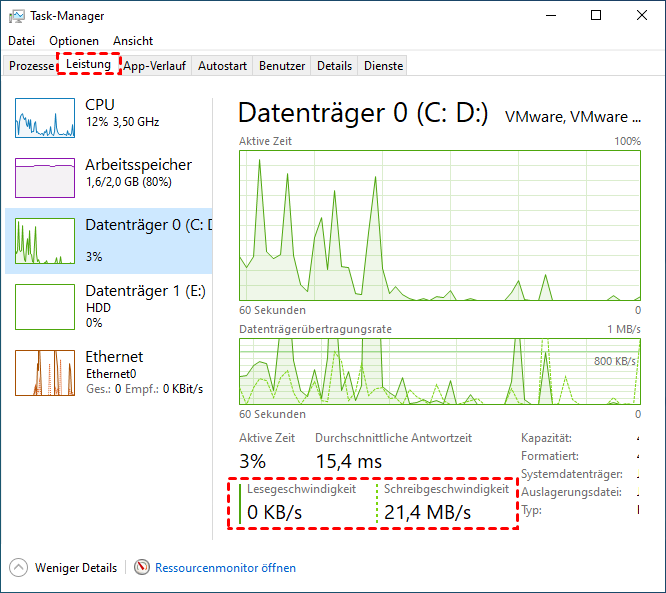Screen dimensions: 666x593
Task: Click the HDD label under Datenträger 1
Action: click(x=98, y=308)
